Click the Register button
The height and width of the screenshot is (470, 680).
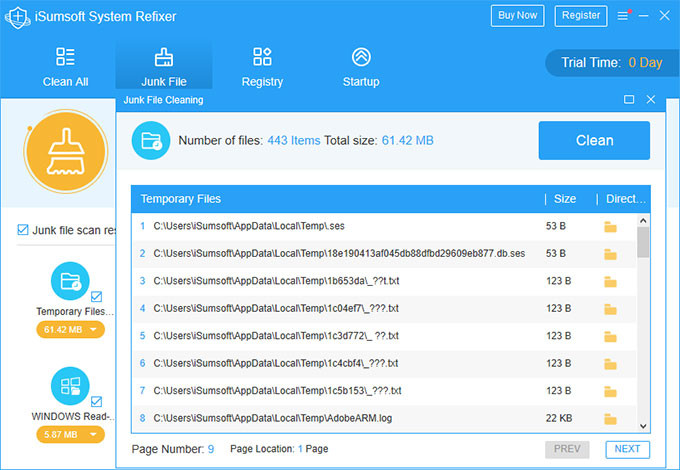click(x=581, y=16)
